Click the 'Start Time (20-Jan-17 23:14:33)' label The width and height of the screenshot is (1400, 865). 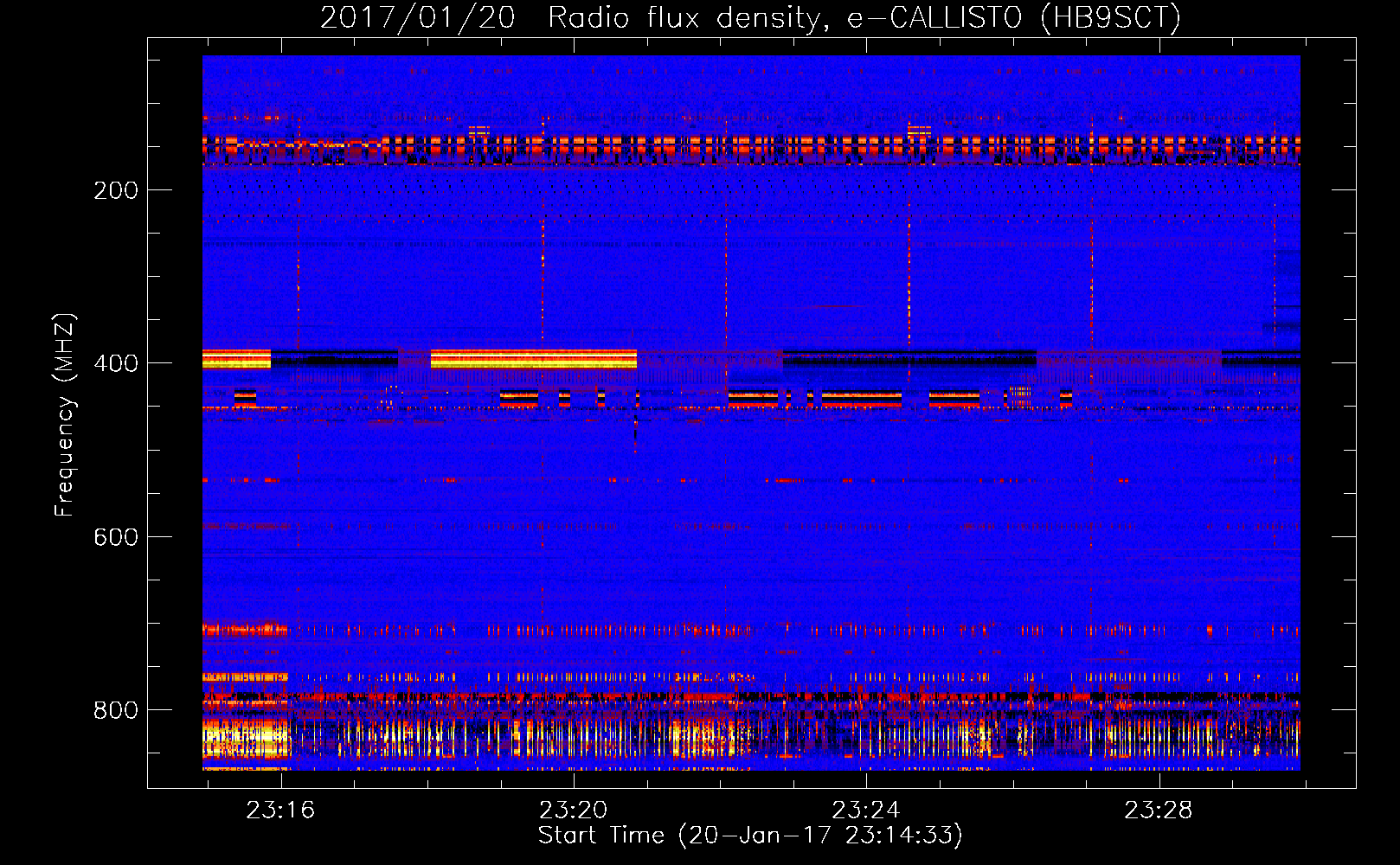tap(750, 836)
